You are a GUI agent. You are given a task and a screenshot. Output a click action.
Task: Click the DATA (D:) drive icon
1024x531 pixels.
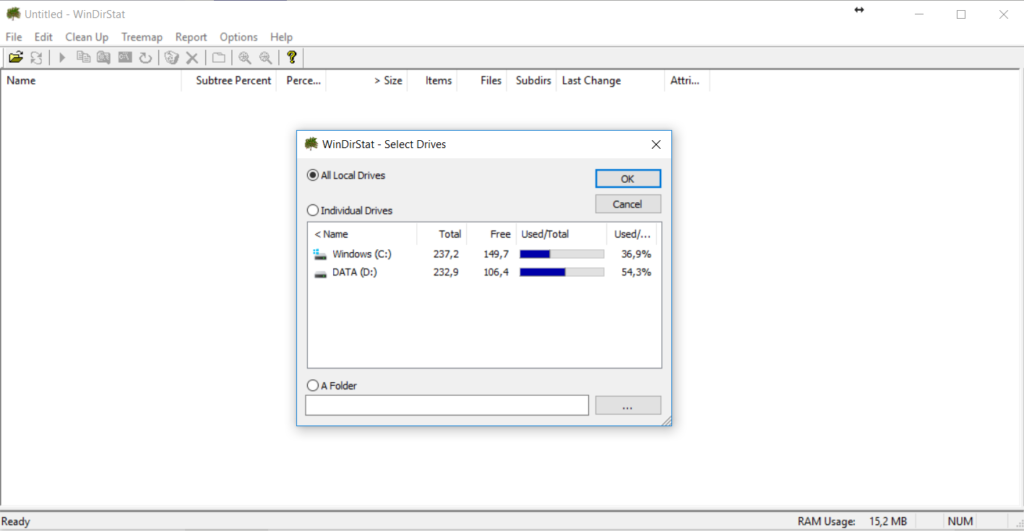pyautogui.click(x=320, y=273)
